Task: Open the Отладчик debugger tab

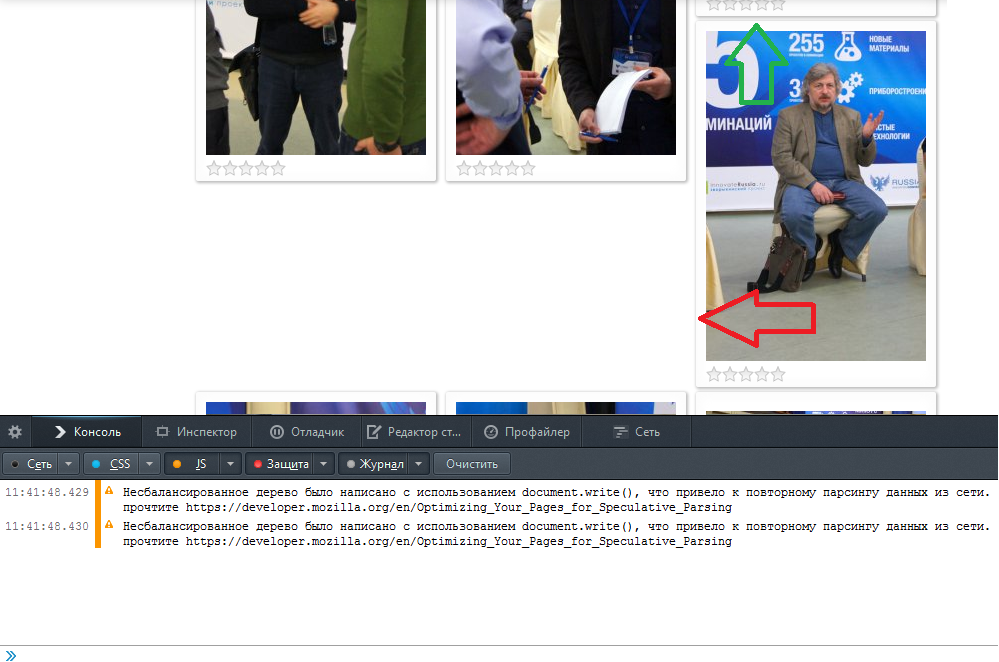Action: (x=306, y=432)
